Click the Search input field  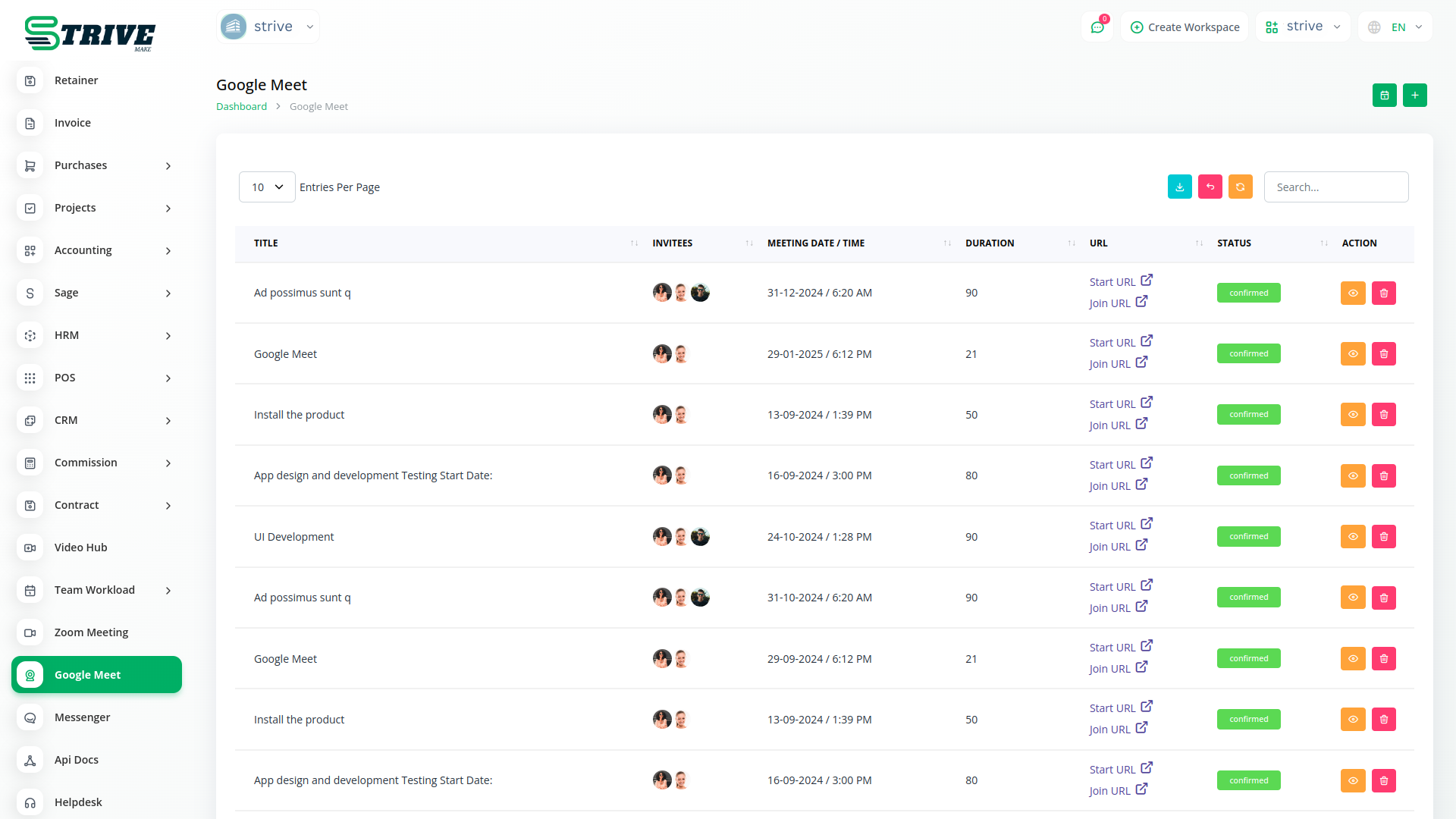tap(1335, 187)
